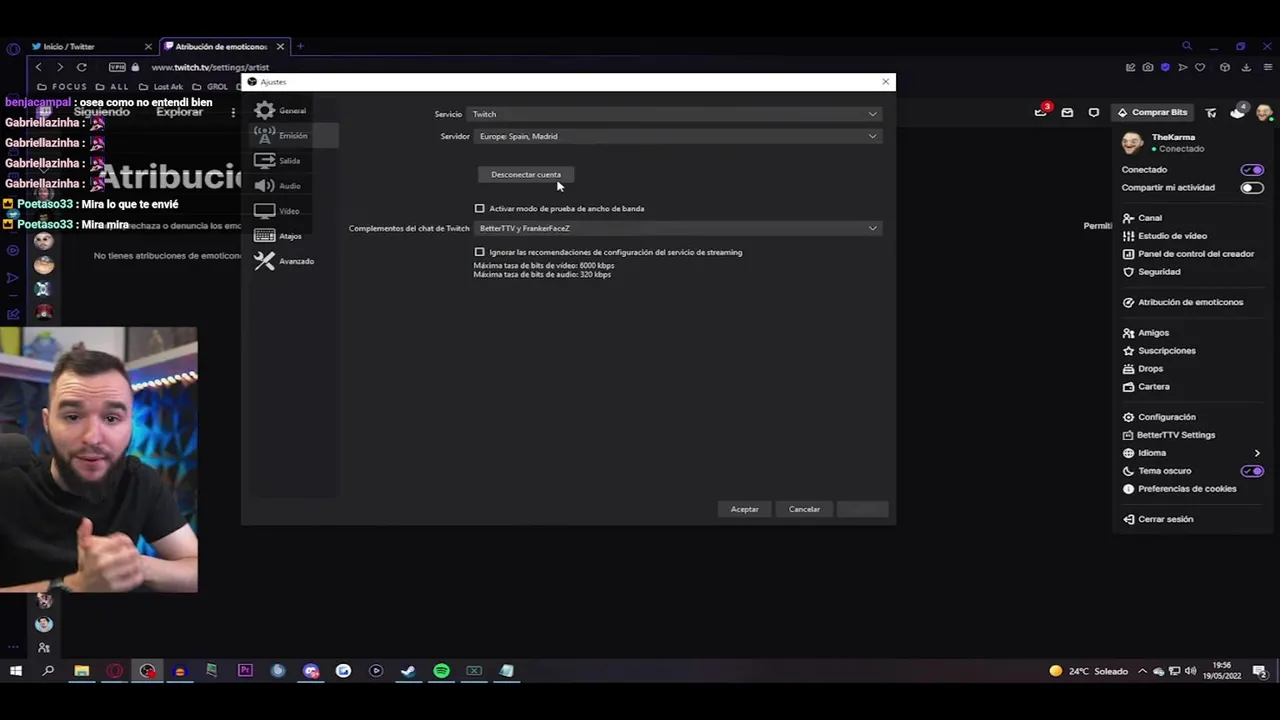Toggle the Tema oscuro switch
The image size is (1280, 720).
tap(1252, 471)
